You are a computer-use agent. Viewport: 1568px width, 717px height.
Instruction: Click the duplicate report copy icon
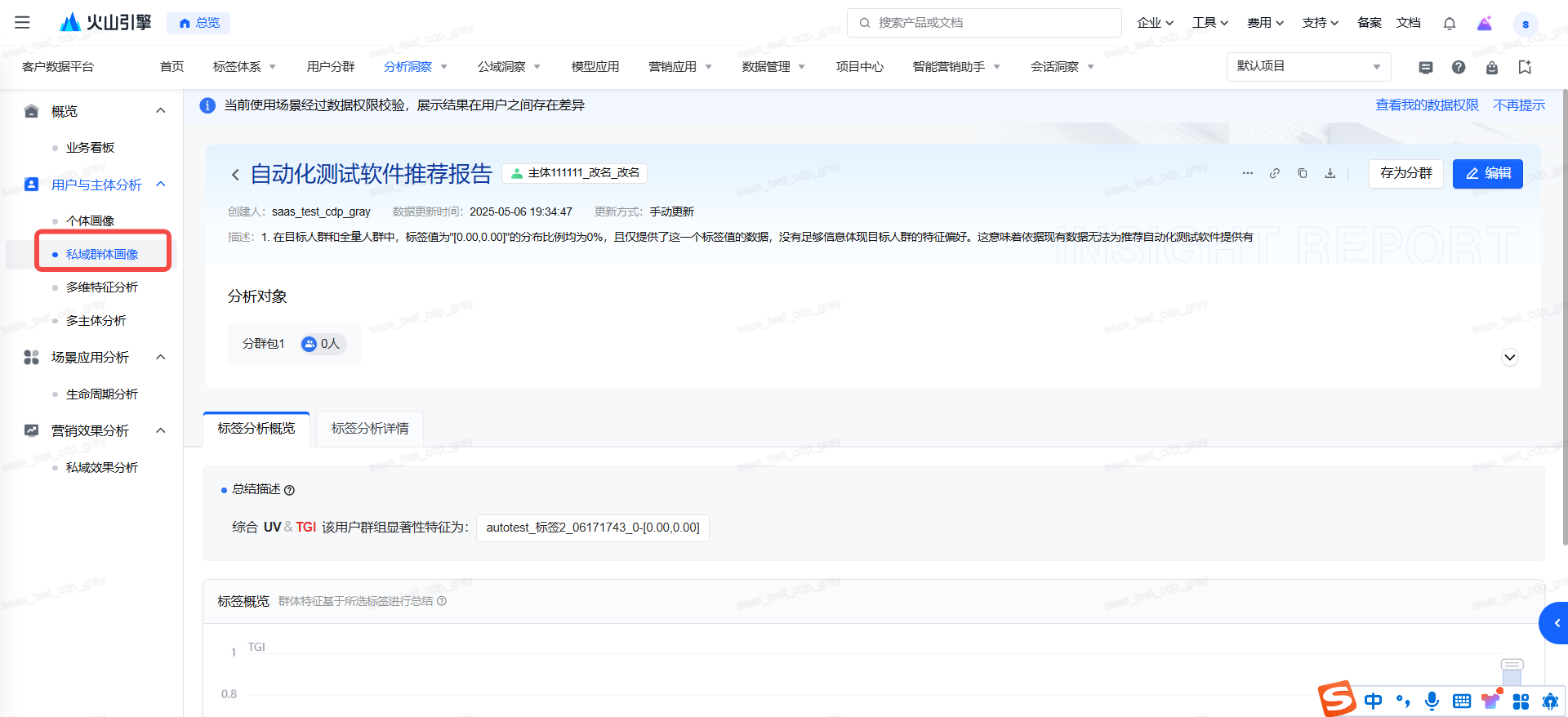click(x=1302, y=173)
